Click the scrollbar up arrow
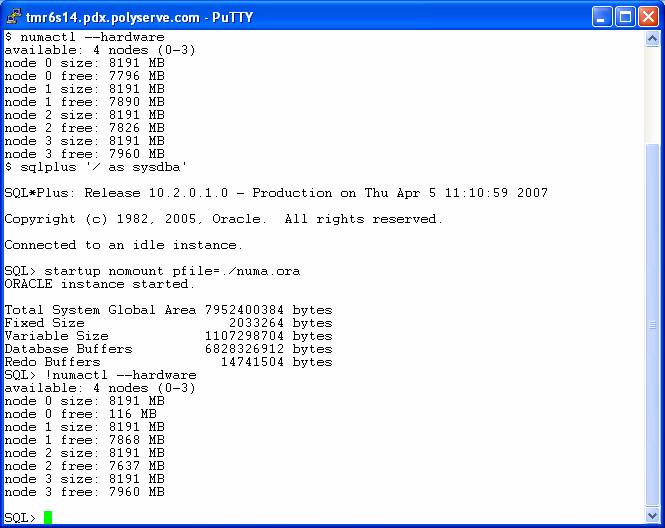665x528 pixels. click(x=653, y=38)
